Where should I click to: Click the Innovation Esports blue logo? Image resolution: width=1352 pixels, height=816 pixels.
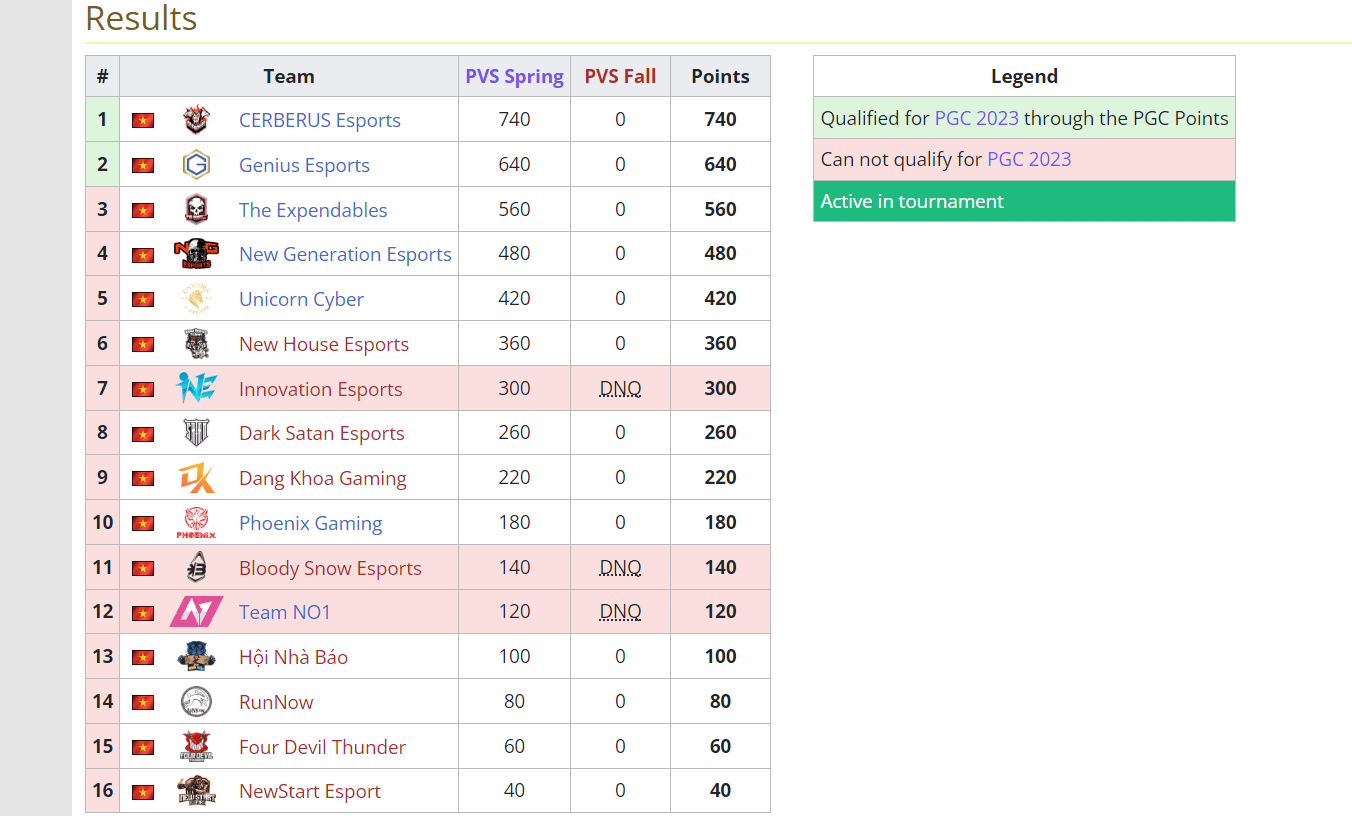pyautogui.click(x=196, y=388)
